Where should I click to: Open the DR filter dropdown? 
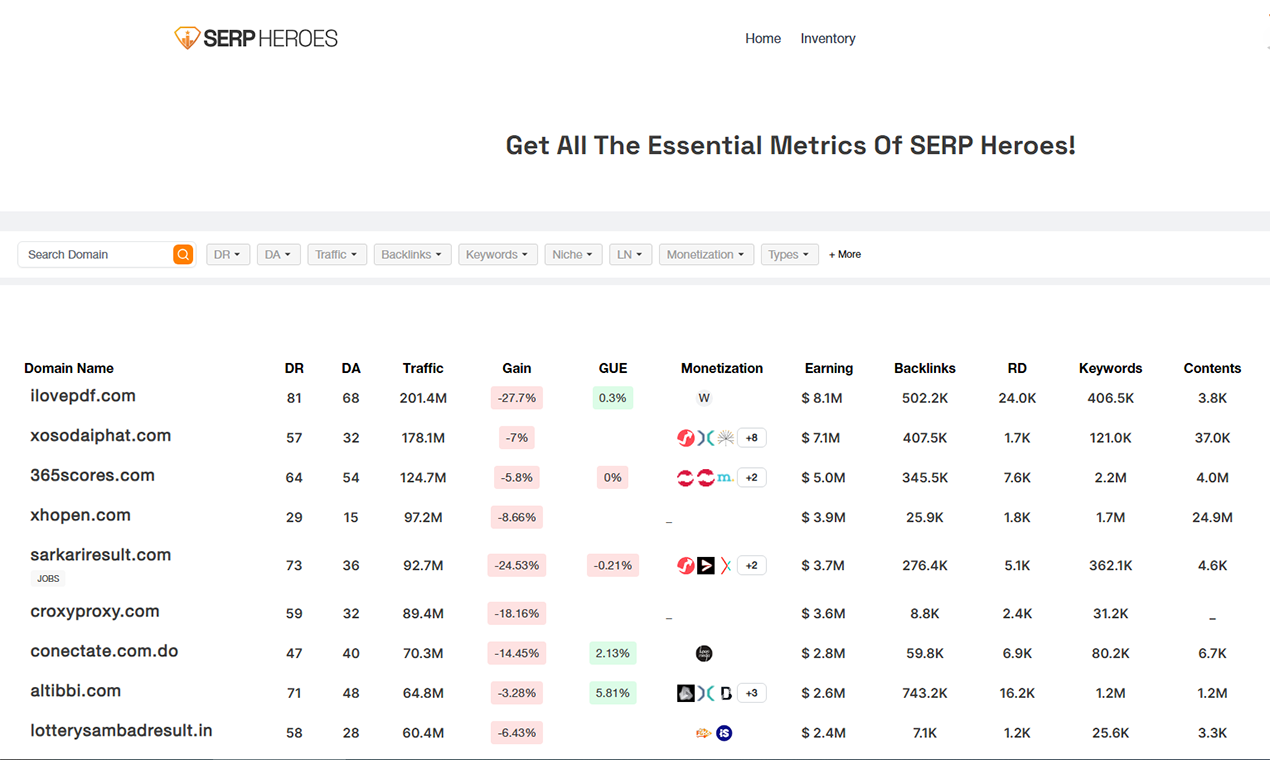pos(228,255)
